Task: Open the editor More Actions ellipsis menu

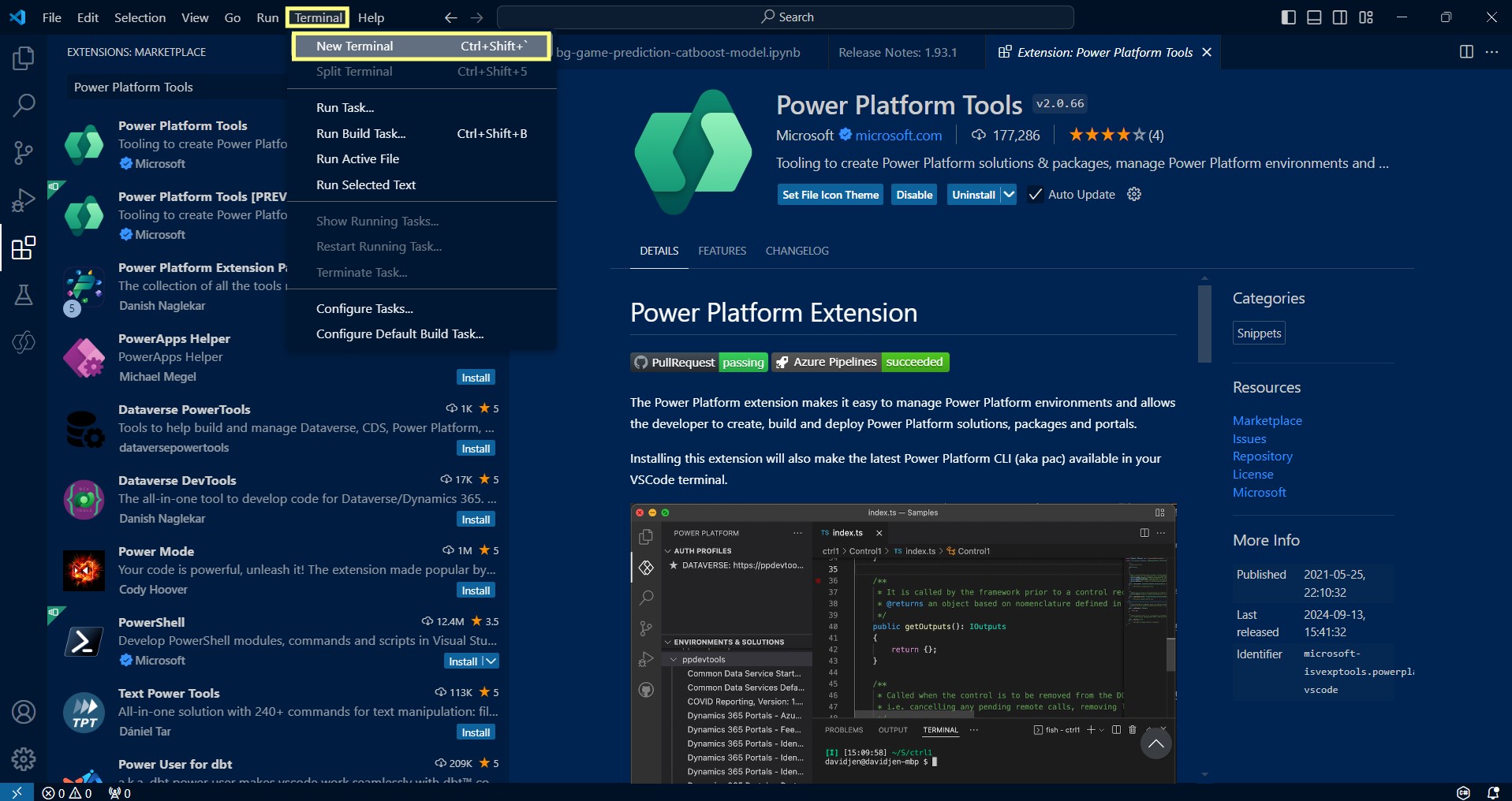Action: tap(1491, 52)
